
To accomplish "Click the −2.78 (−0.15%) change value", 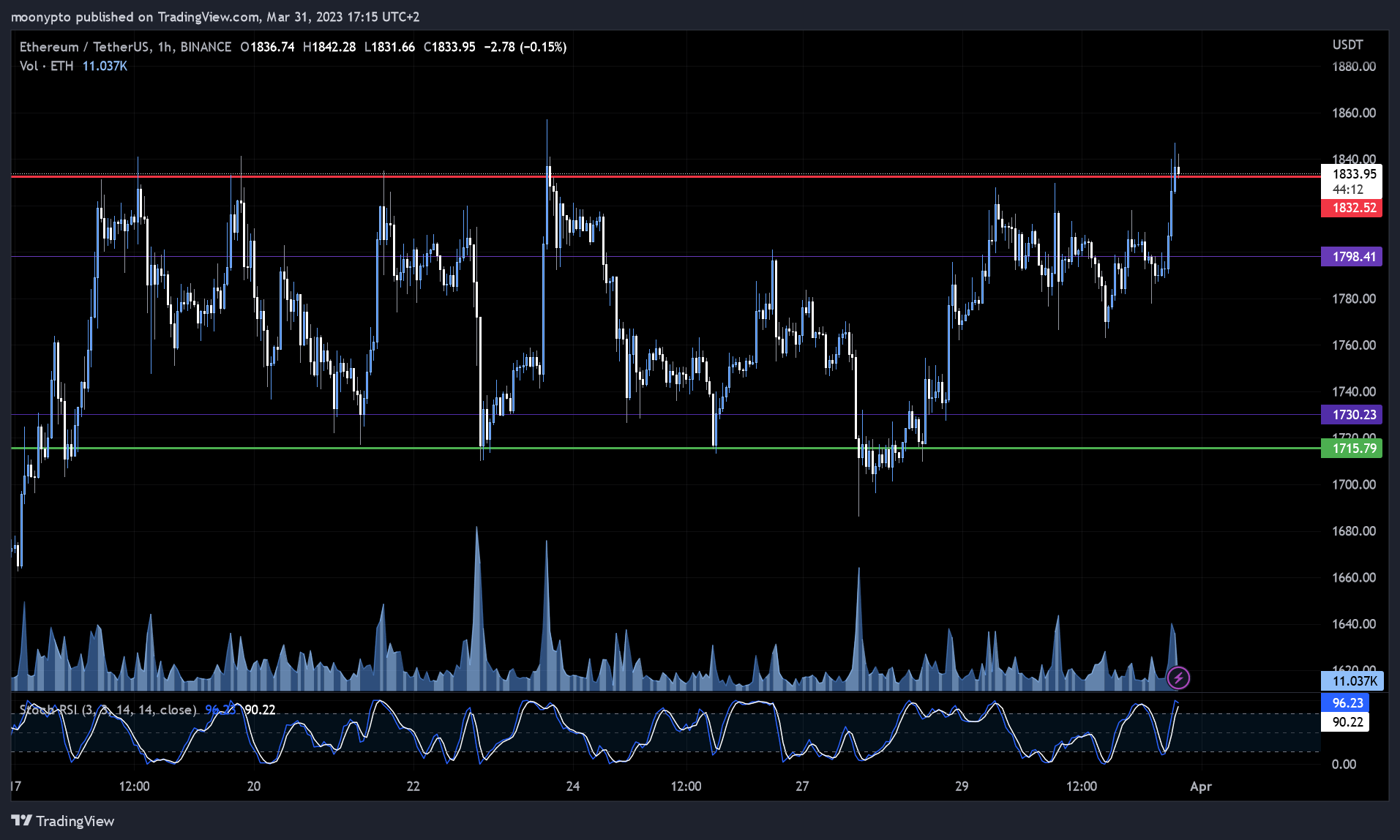I will [x=525, y=47].
